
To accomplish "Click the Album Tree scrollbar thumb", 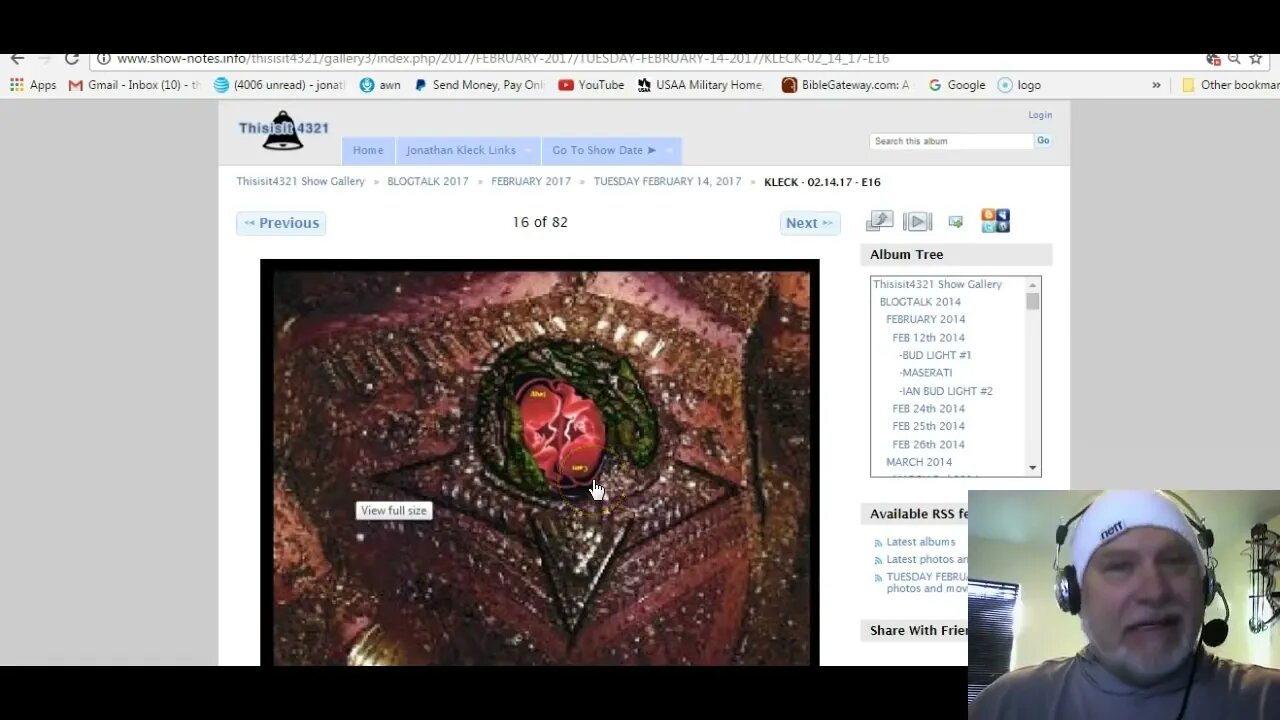I will [1032, 301].
